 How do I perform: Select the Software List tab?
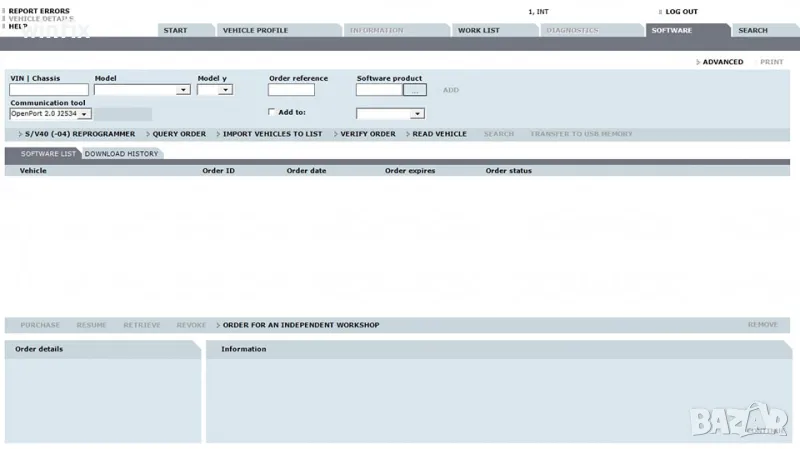pos(48,154)
